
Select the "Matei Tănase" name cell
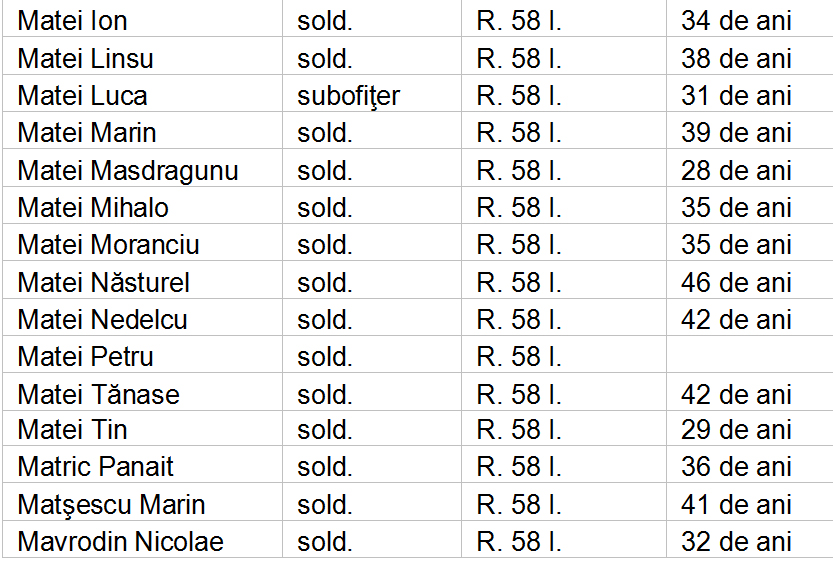(99, 394)
